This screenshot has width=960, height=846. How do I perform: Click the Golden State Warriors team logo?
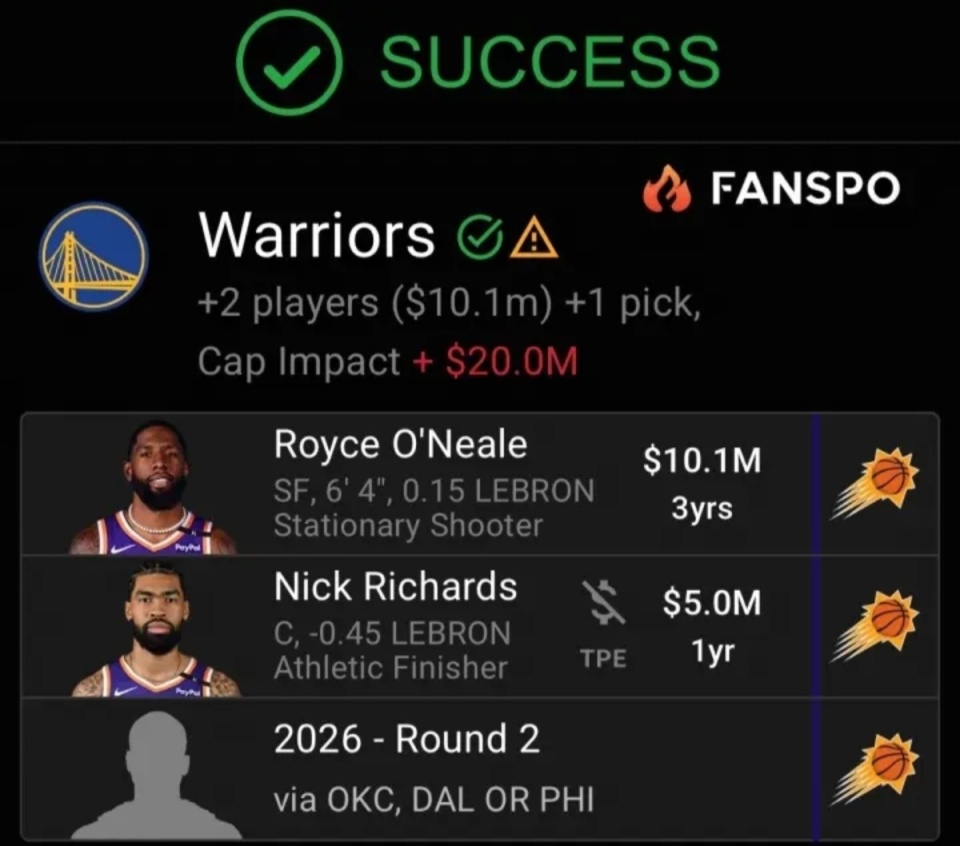point(94,256)
